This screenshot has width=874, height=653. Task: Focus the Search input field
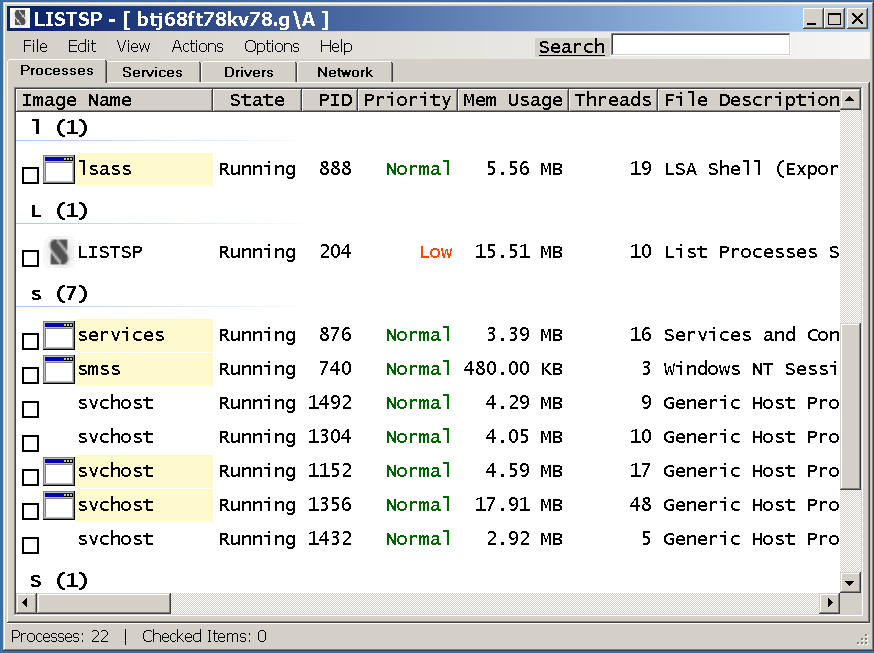click(701, 45)
